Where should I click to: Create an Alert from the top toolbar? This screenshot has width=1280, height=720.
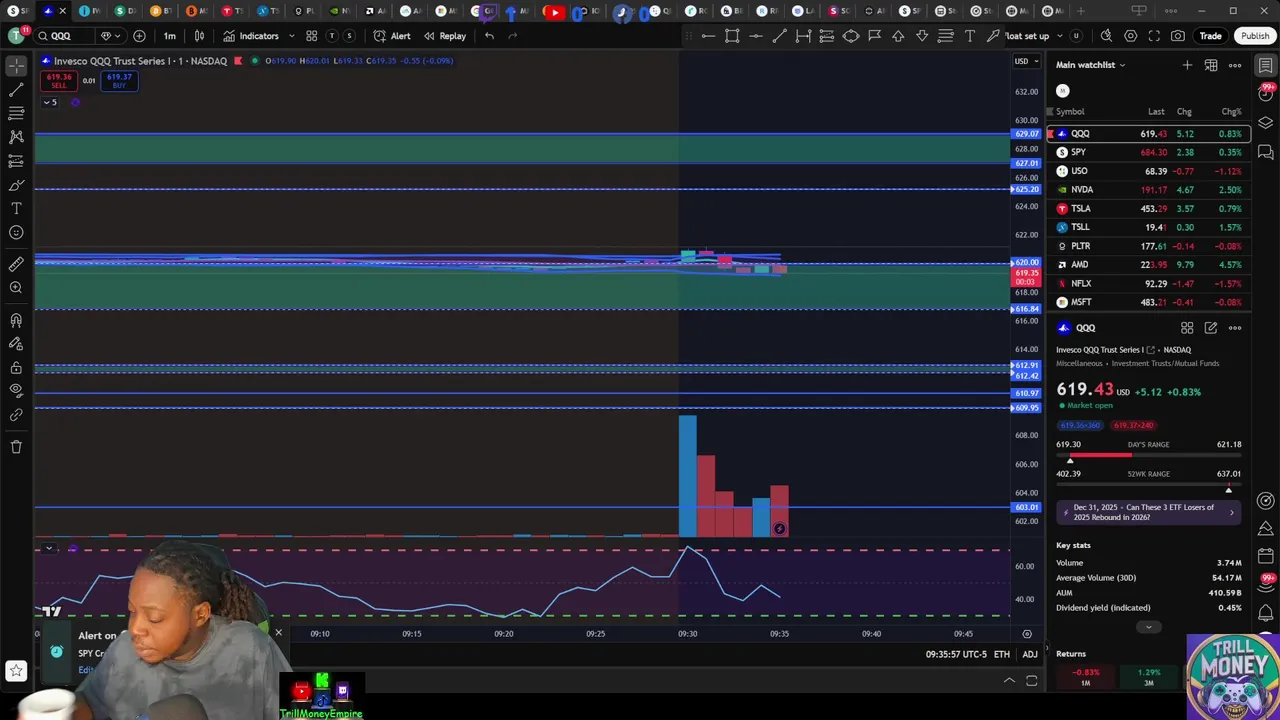[392, 36]
